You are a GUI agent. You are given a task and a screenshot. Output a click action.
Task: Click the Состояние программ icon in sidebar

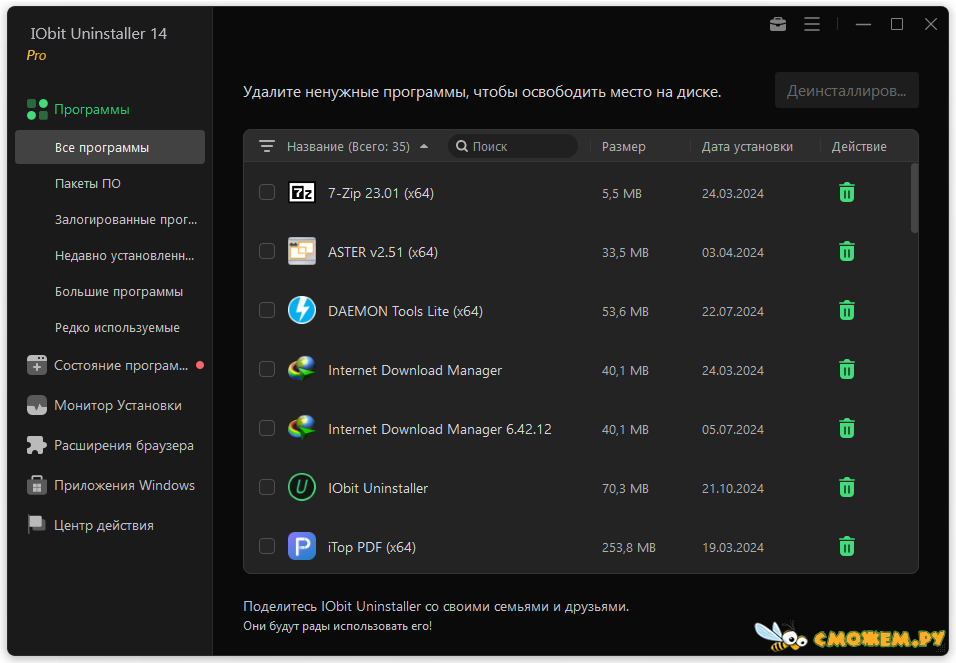(x=37, y=365)
